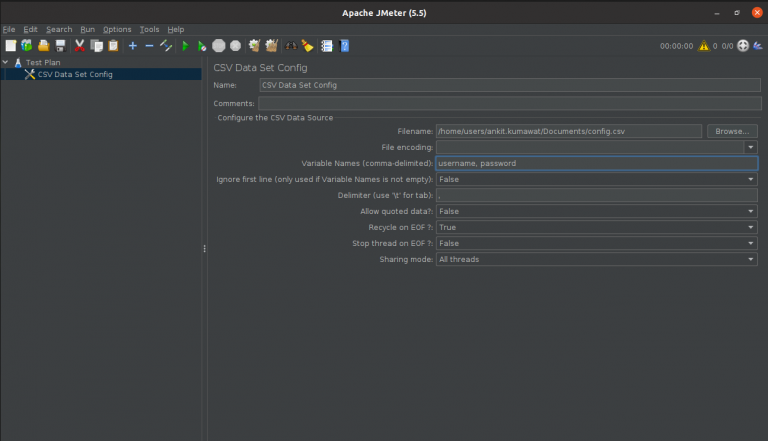Image resolution: width=768 pixels, height=441 pixels.
Task: Click the Toggle enable/disable icon
Action: (166, 46)
